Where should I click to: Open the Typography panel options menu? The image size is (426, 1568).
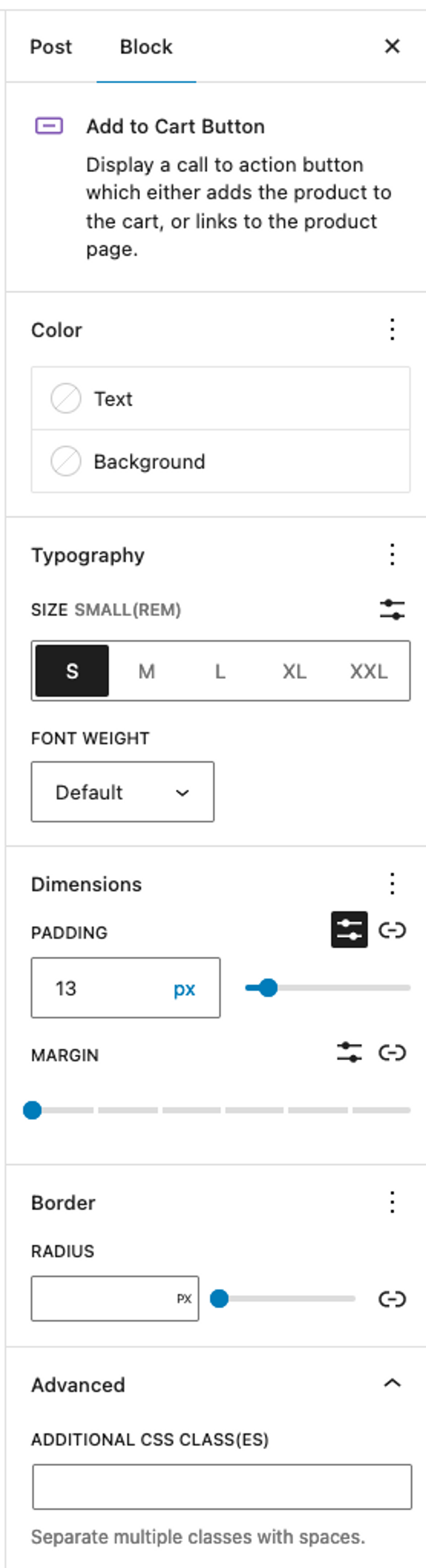pos(393,554)
